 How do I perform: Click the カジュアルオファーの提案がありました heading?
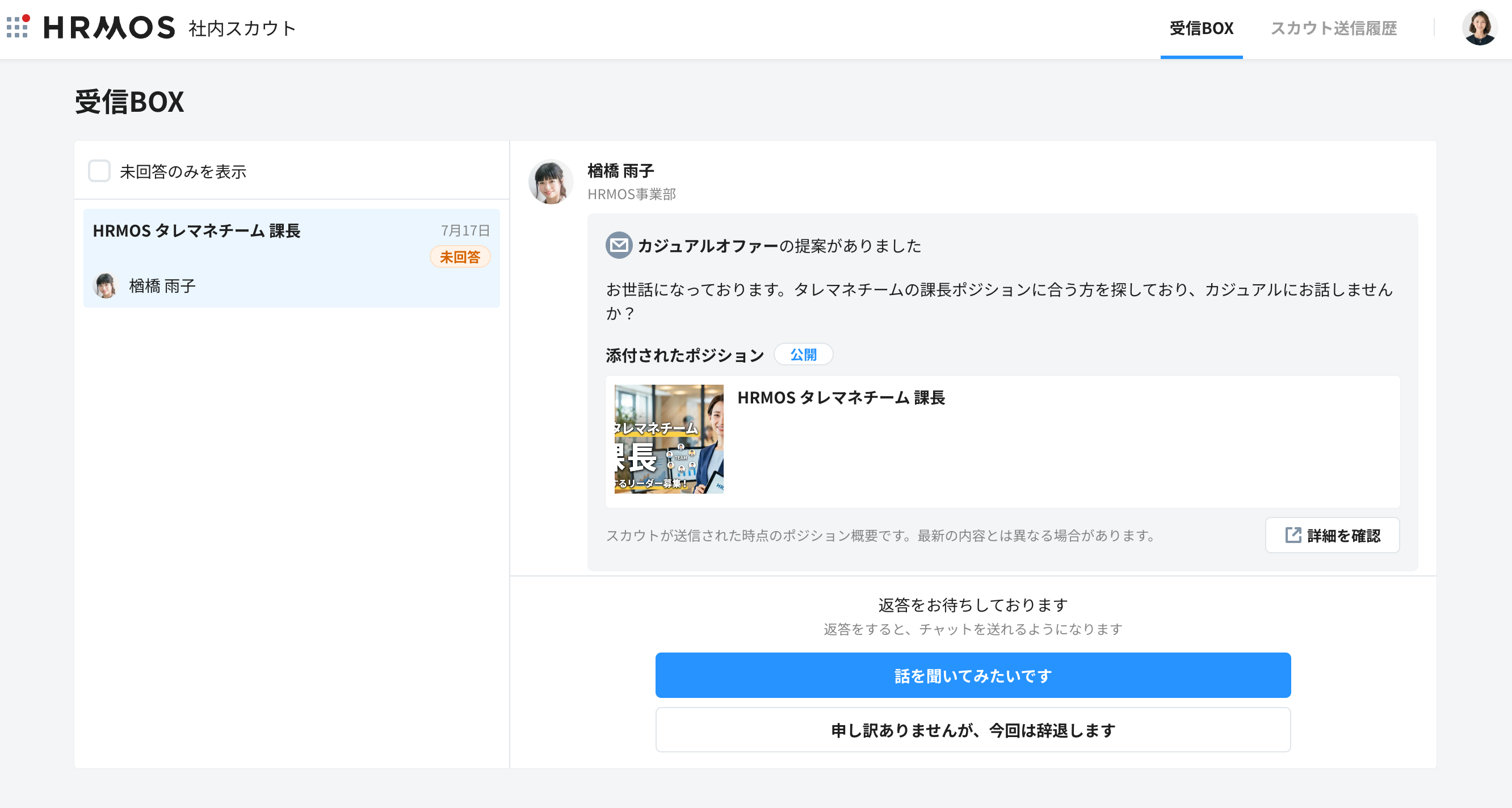coord(779,246)
